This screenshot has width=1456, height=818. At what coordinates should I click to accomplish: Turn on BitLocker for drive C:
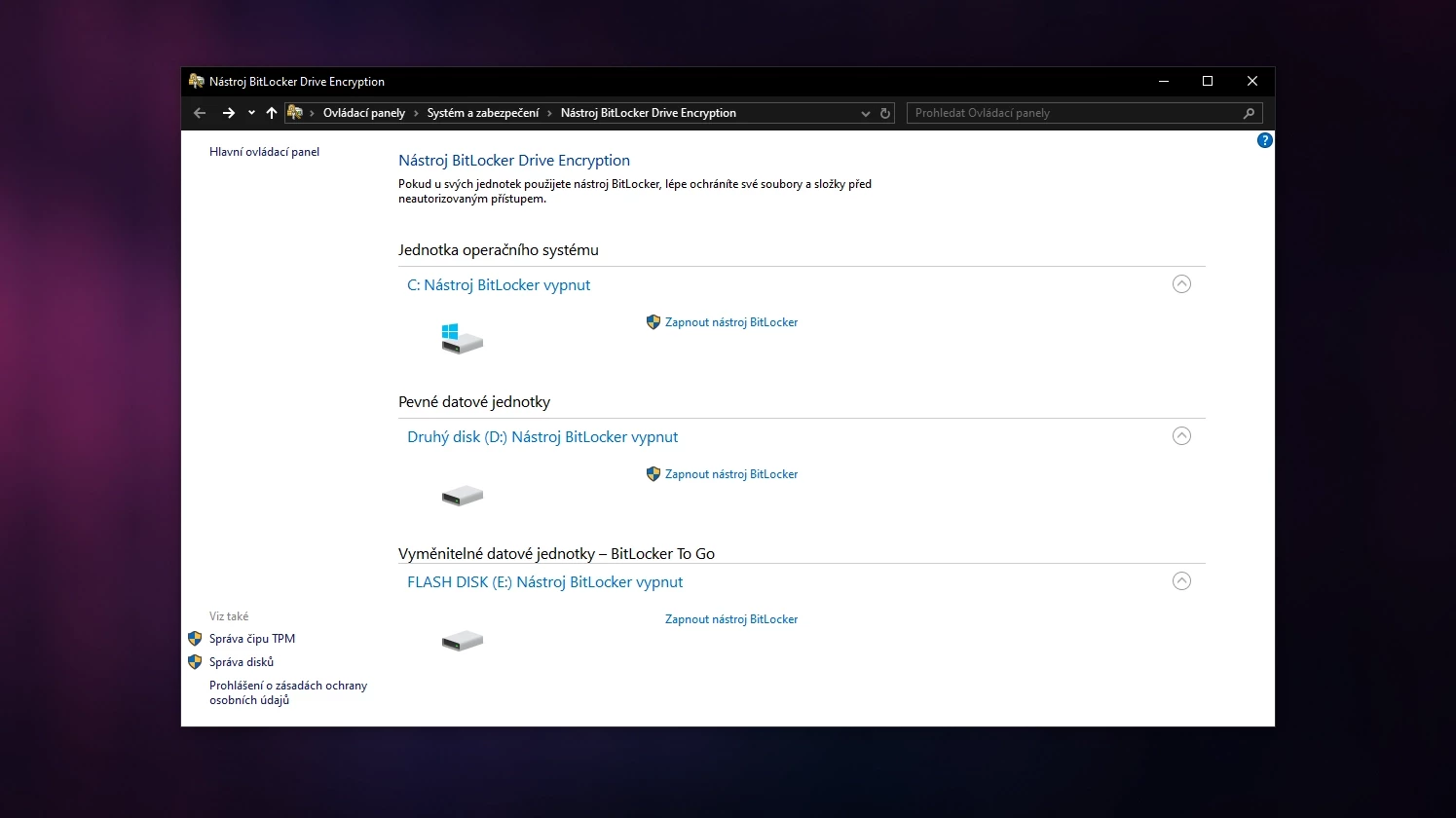pos(731,322)
